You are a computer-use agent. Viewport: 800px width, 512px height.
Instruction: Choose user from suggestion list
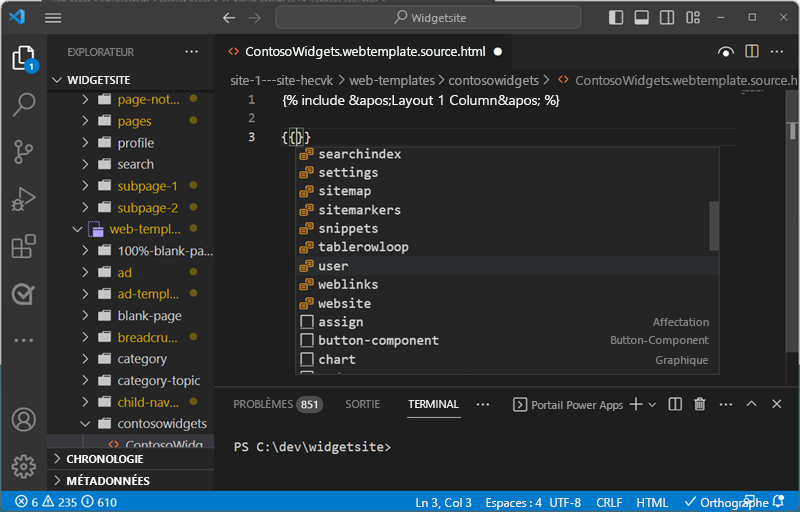(507, 266)
